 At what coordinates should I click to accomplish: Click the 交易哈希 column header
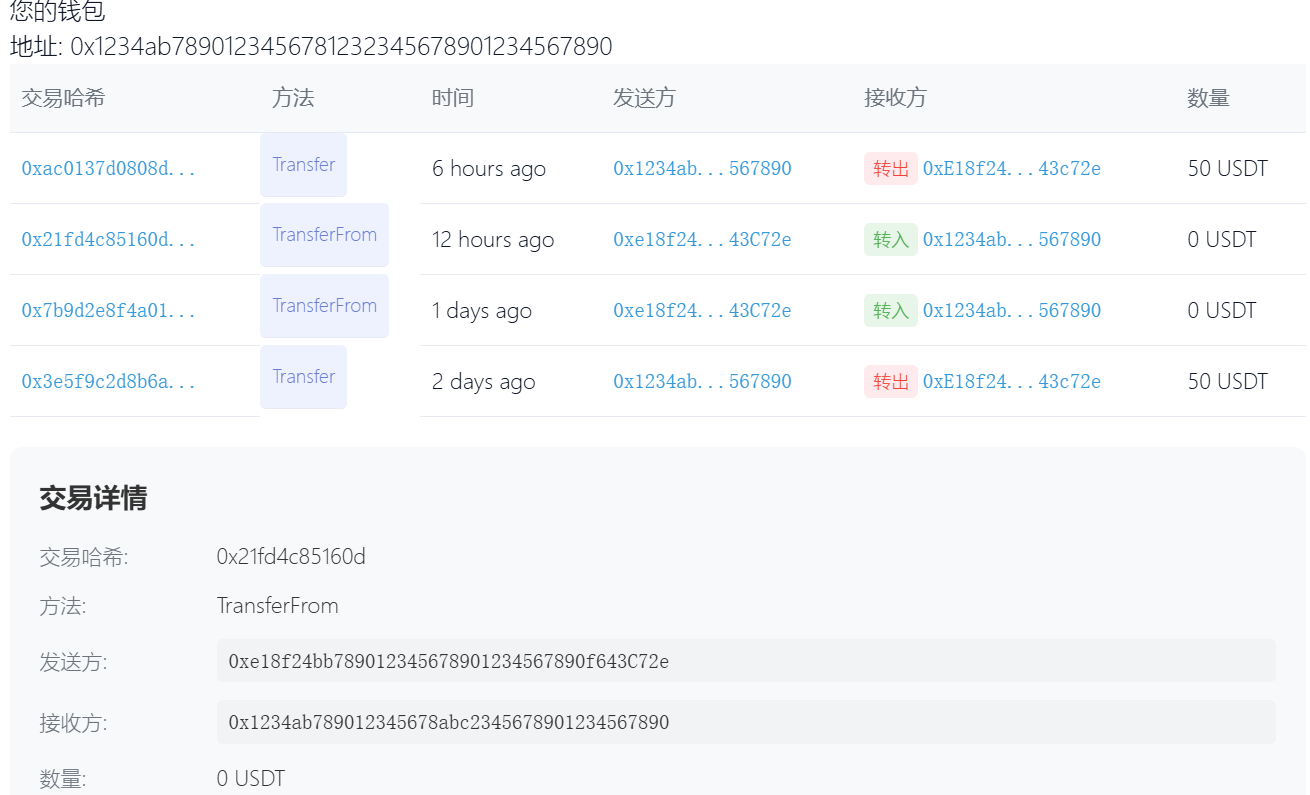[63, 98]
